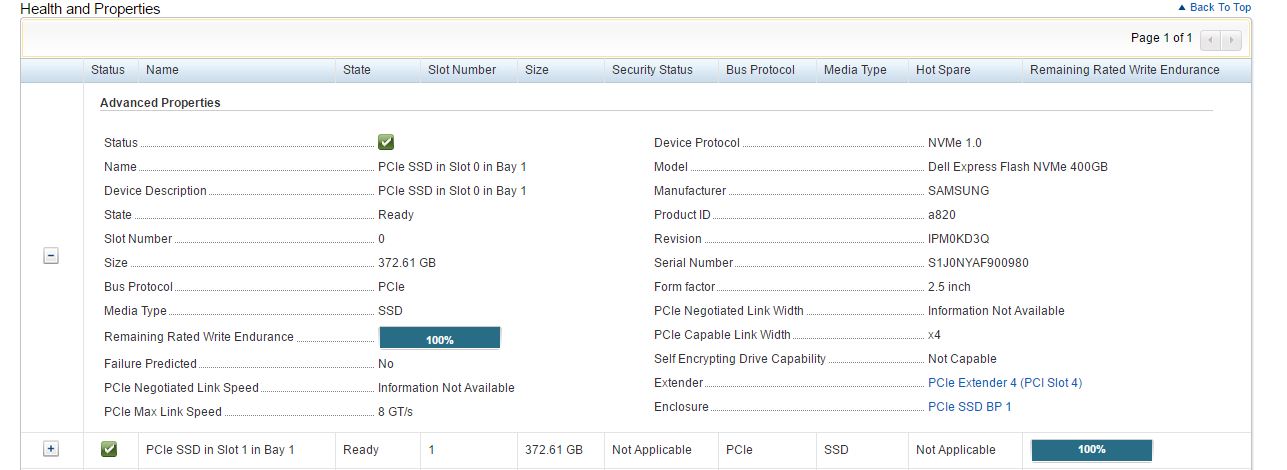Sort by the Security Status column header
1287x470 pixels.
click(x=652, y=70)
